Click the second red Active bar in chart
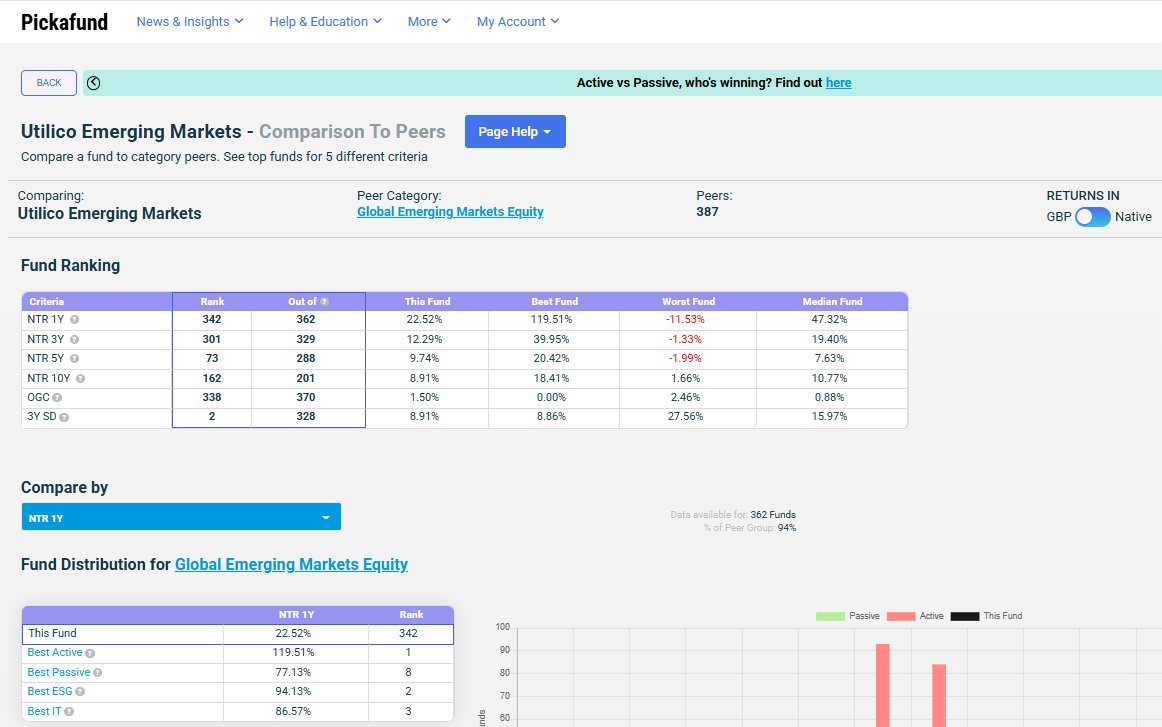1162x727 pixels. [x=939, y=696]
